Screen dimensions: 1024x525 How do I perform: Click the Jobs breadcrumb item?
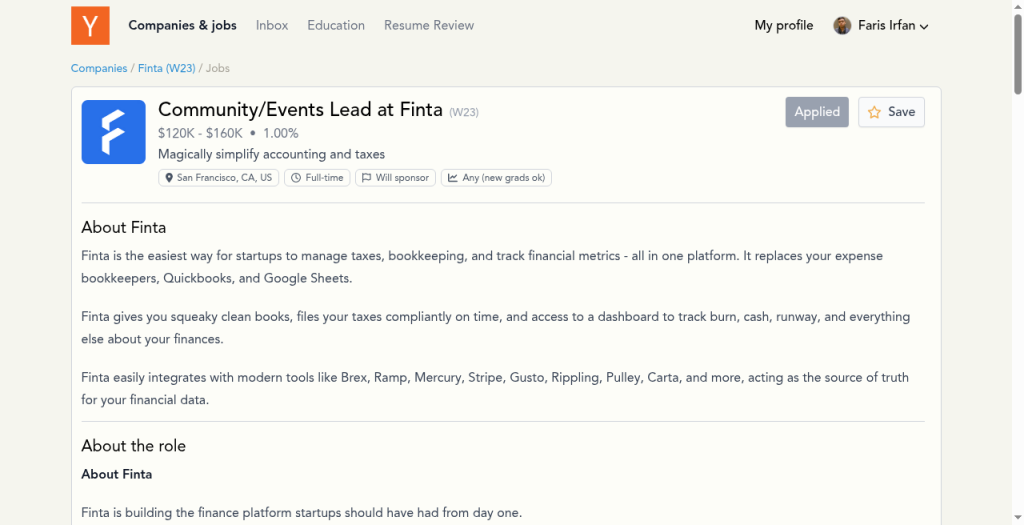(218, 68)
